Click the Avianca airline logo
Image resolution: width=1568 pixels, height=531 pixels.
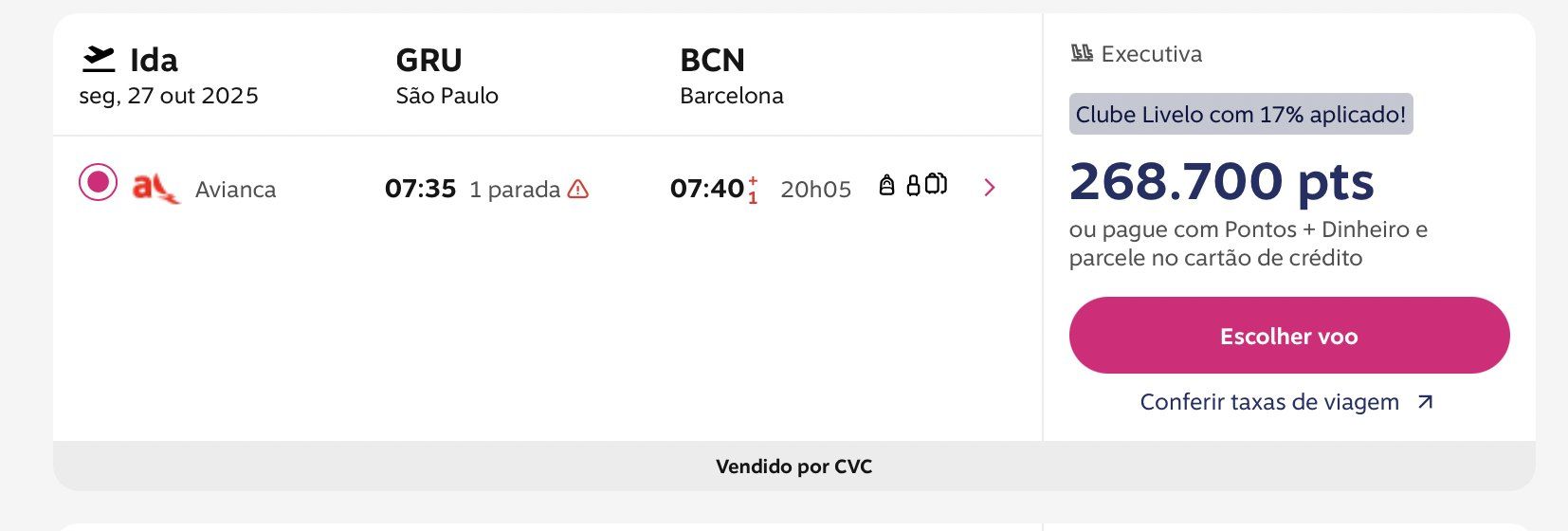pyautogui.click(x=155, y=189)
